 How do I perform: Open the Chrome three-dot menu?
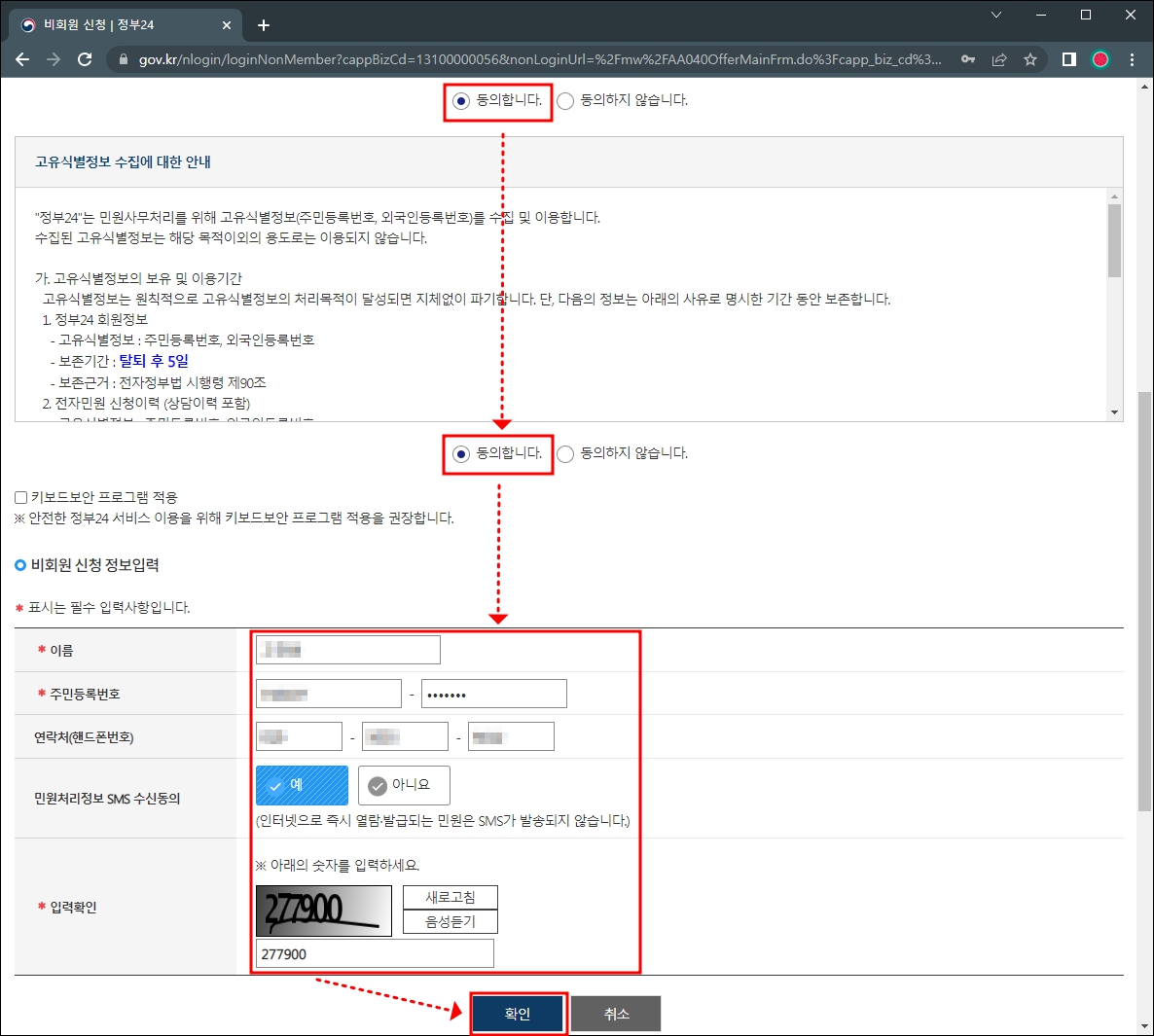[x=1132, y=58]
